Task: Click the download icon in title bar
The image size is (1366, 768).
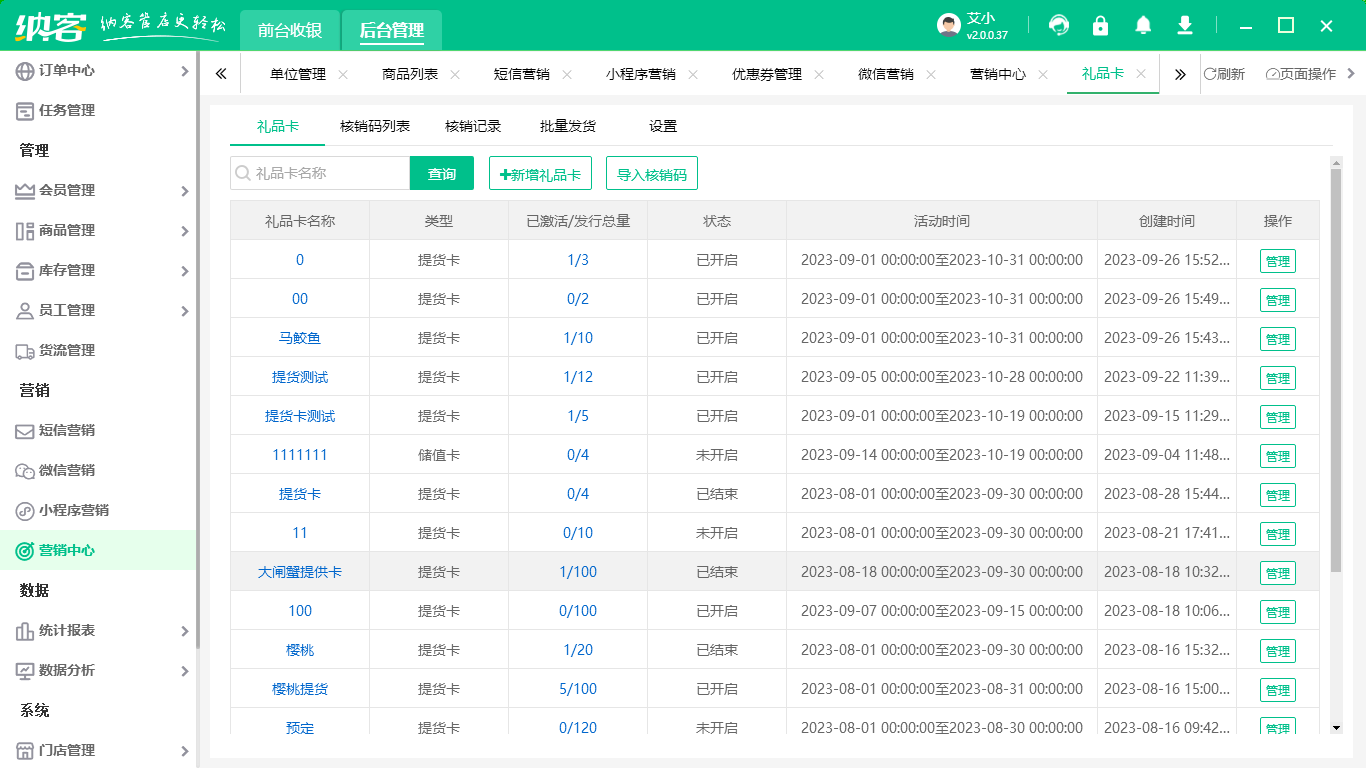Action: [1185, 26]
